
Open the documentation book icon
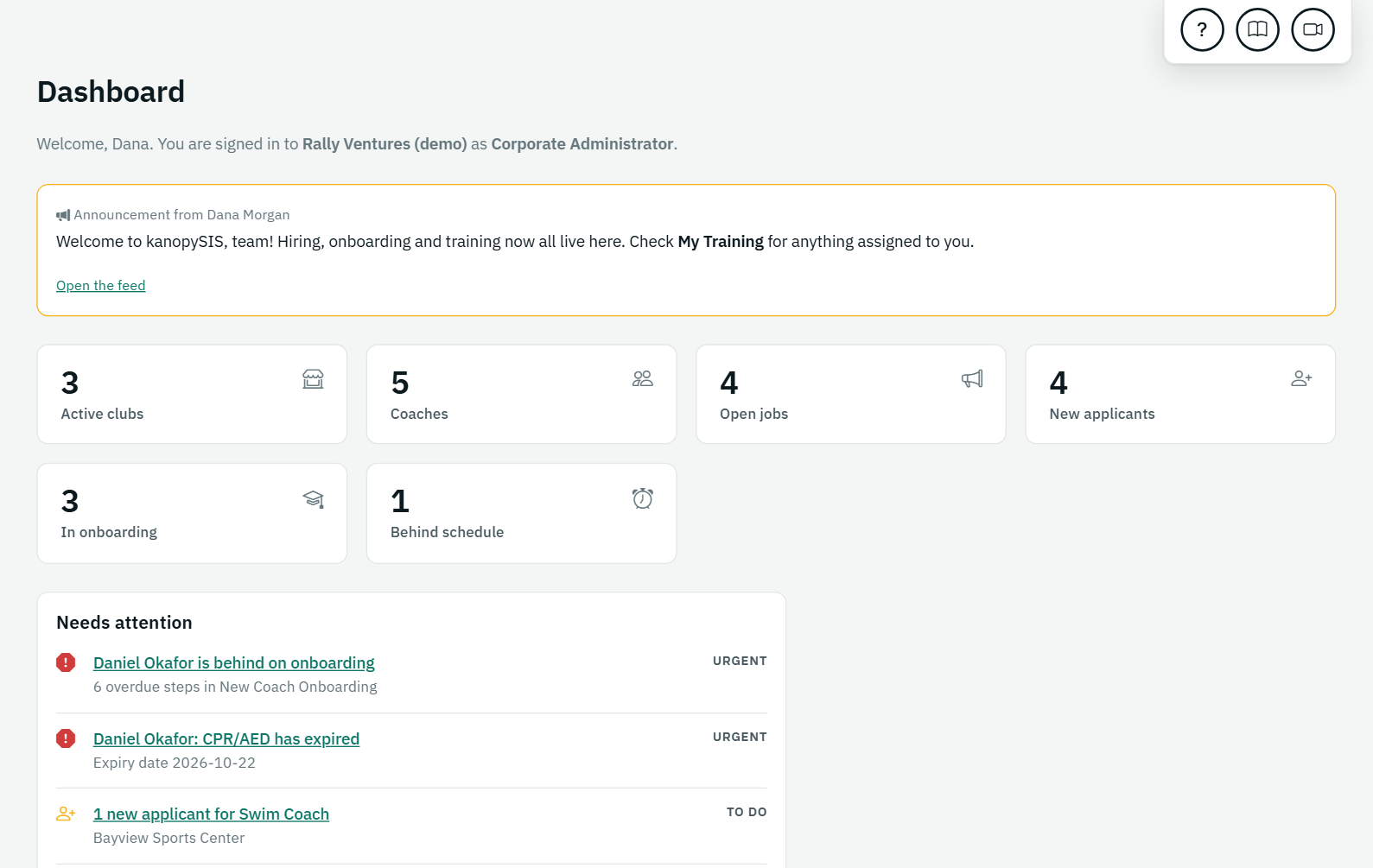click(x=1257, y=29)
